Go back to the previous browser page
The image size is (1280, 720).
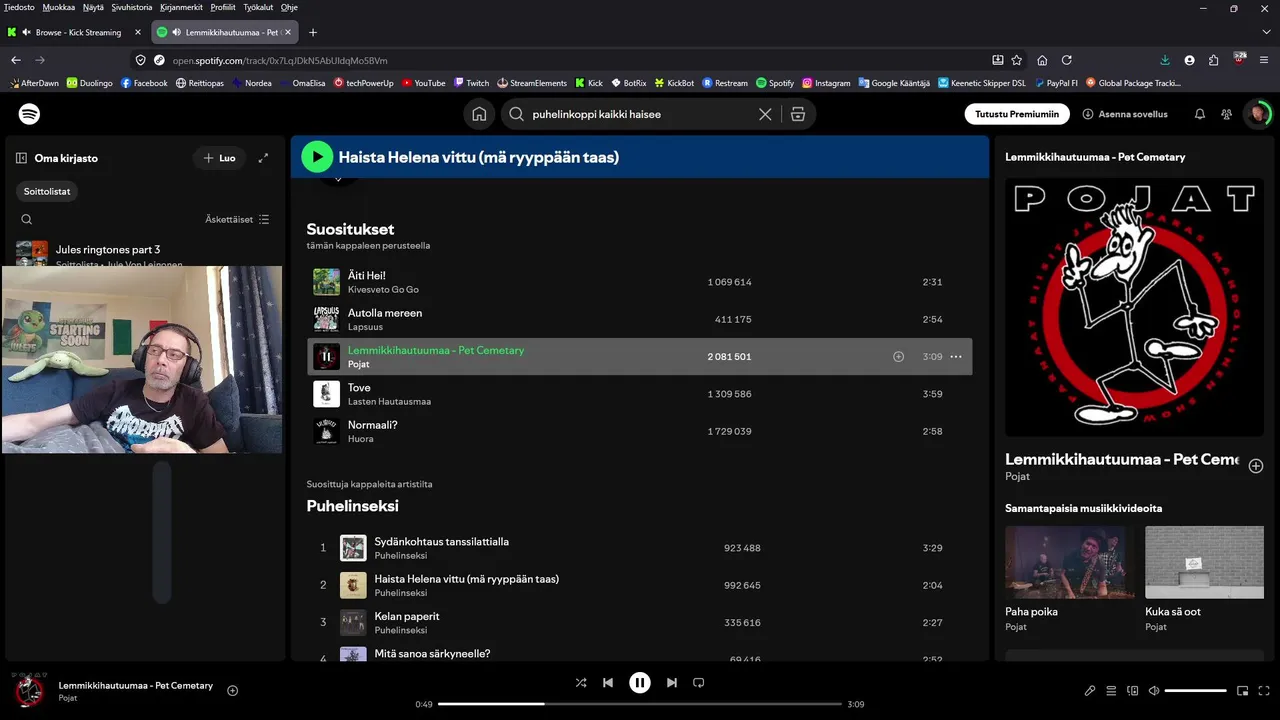pyautogui.click(x=16, y=60)
